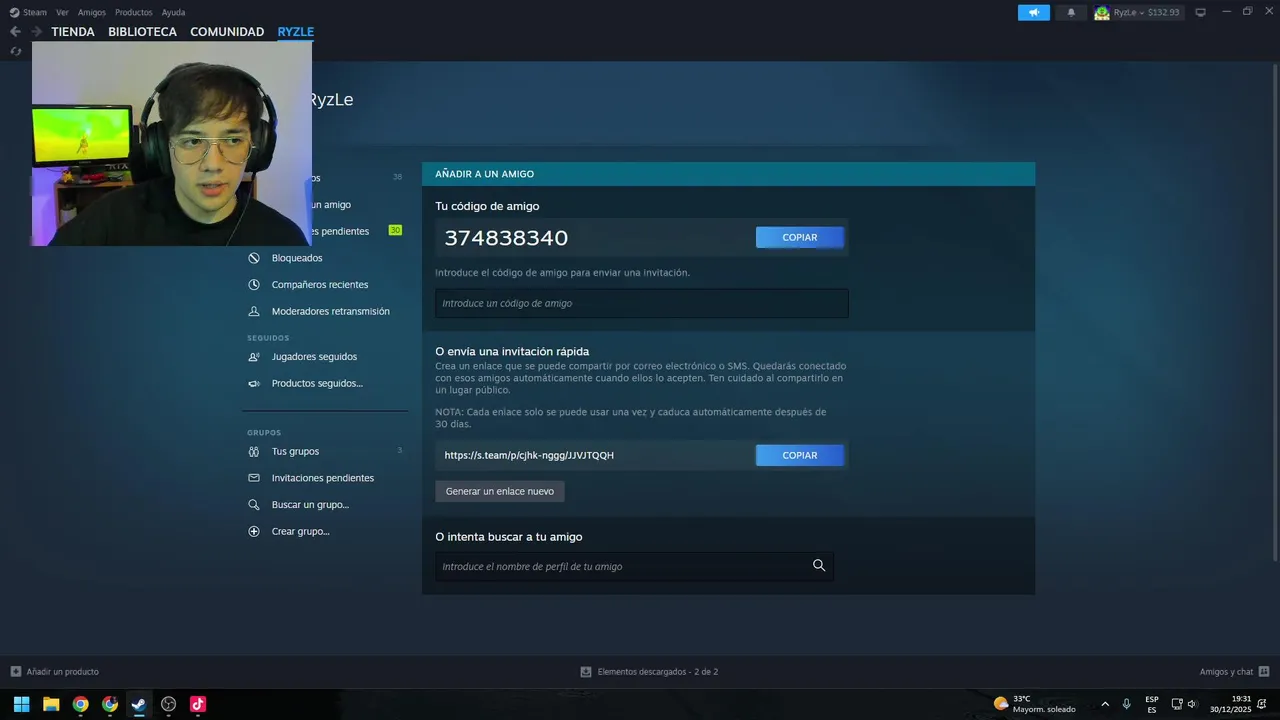The height and width of the screenshot is (720, 1280).
Task: Select Crear grupo...
Action: [x=300, y=531]
